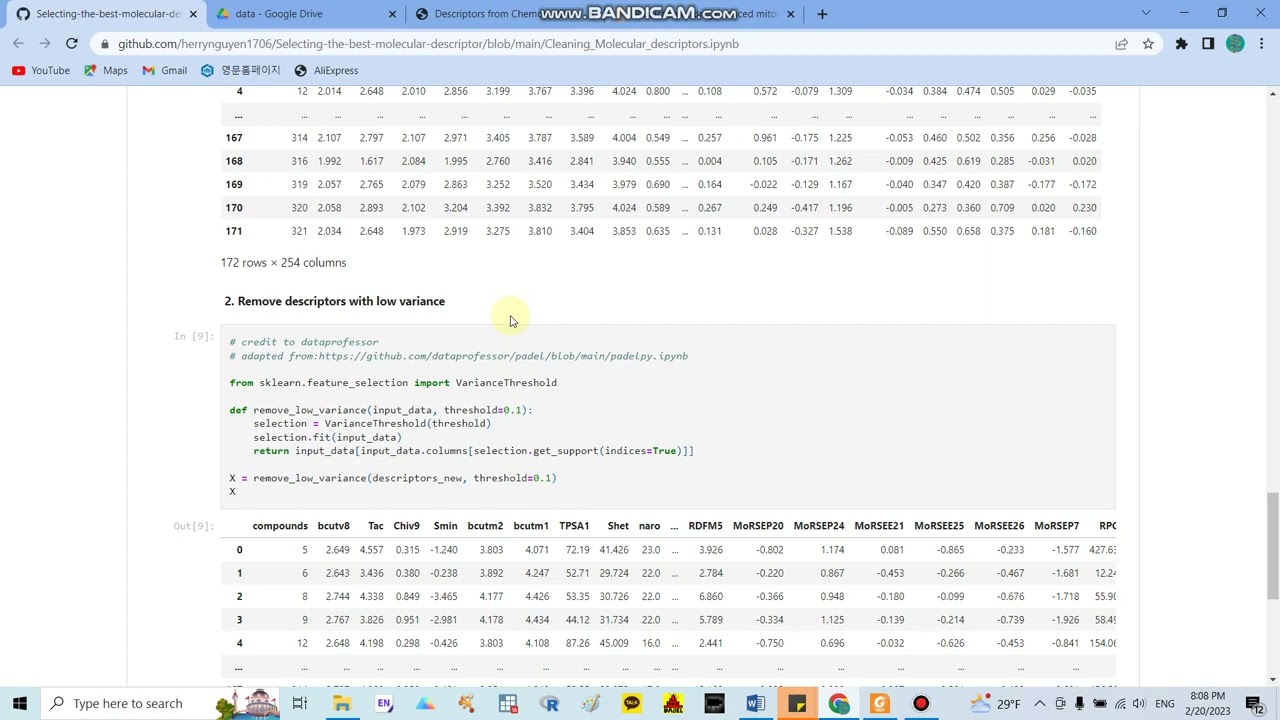Open the AliExpress bookmark
The width and height of the screenshot is (1280, 720).
[x=326, y=70]
